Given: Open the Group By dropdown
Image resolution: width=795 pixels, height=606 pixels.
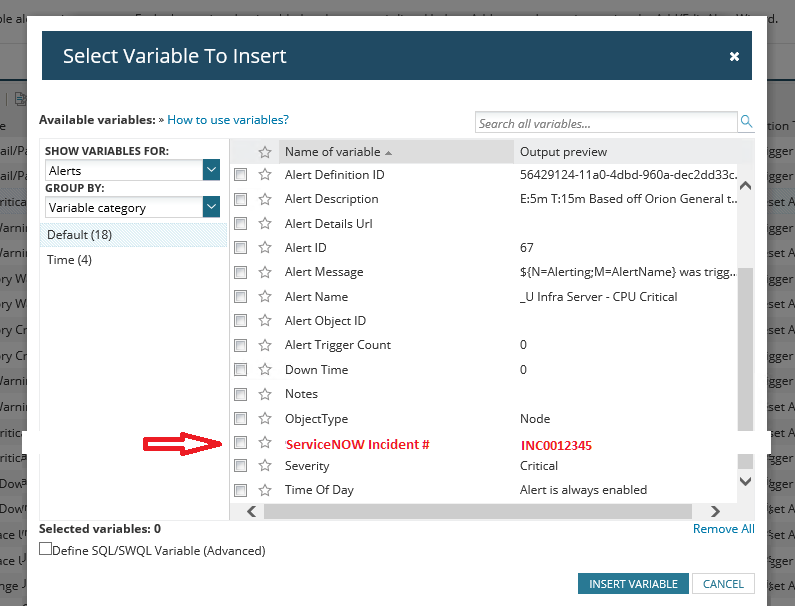Looking at the screenshot, I should pos(211,207).
